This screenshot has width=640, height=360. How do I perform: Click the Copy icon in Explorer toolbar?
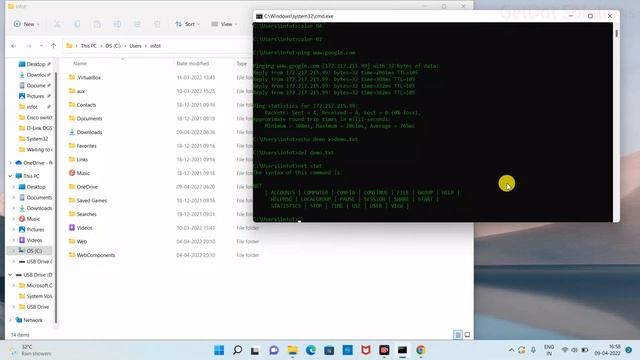point(77,24)
